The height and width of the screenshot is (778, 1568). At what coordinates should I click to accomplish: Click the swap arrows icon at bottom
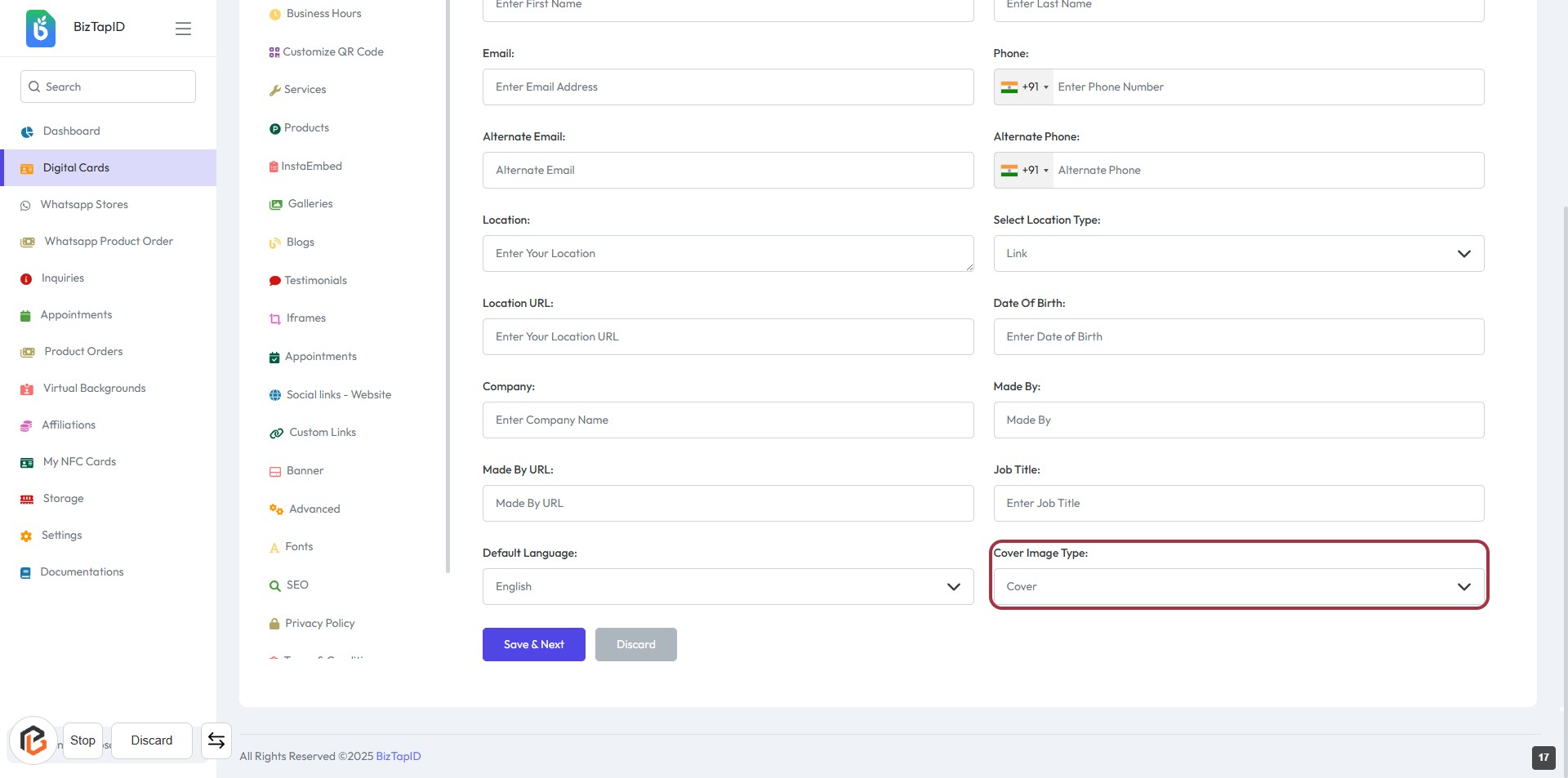coord(216,740)
